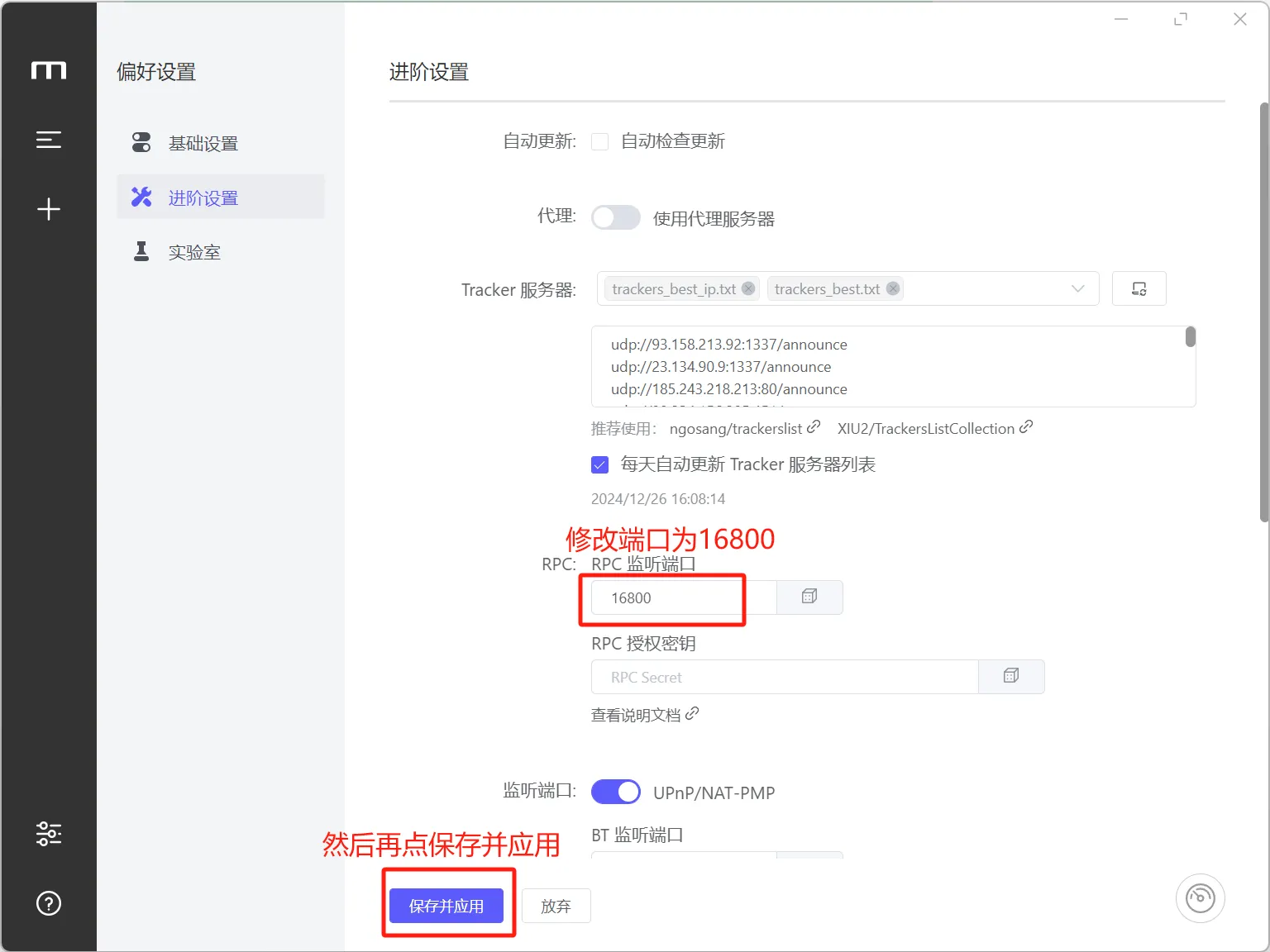1270x952 pixels.
Task: Click timestamp 2024/12/26 16:08:14
Action: pos(658,499)
